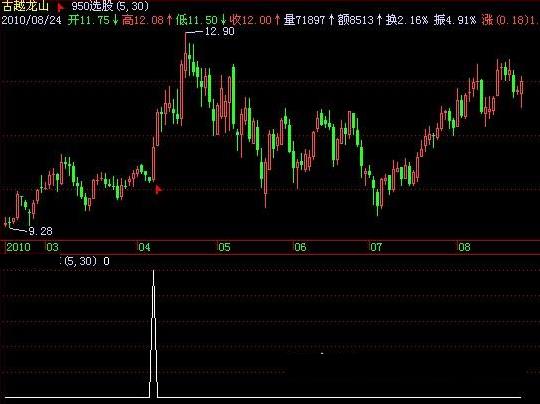540x404 pixels.
Task: Click the 开11.75 opening price readout
Action: 89,20
